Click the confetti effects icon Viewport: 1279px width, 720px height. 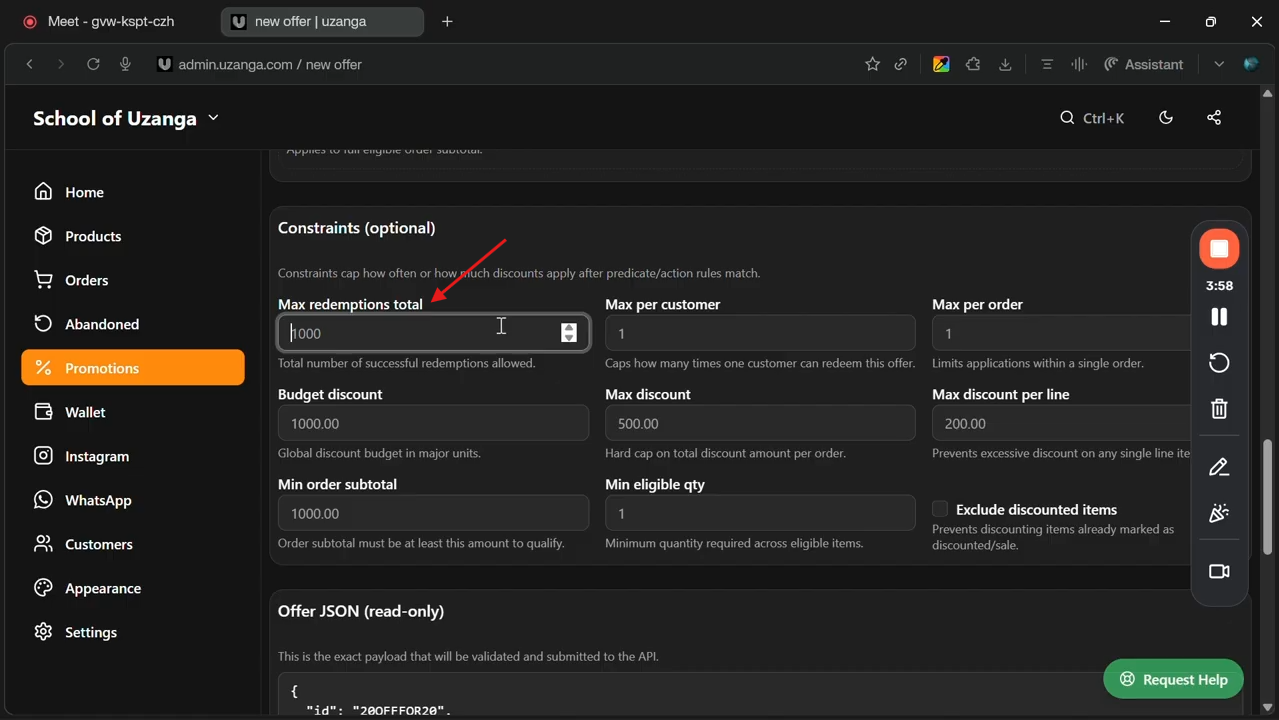coord(1219,513)
